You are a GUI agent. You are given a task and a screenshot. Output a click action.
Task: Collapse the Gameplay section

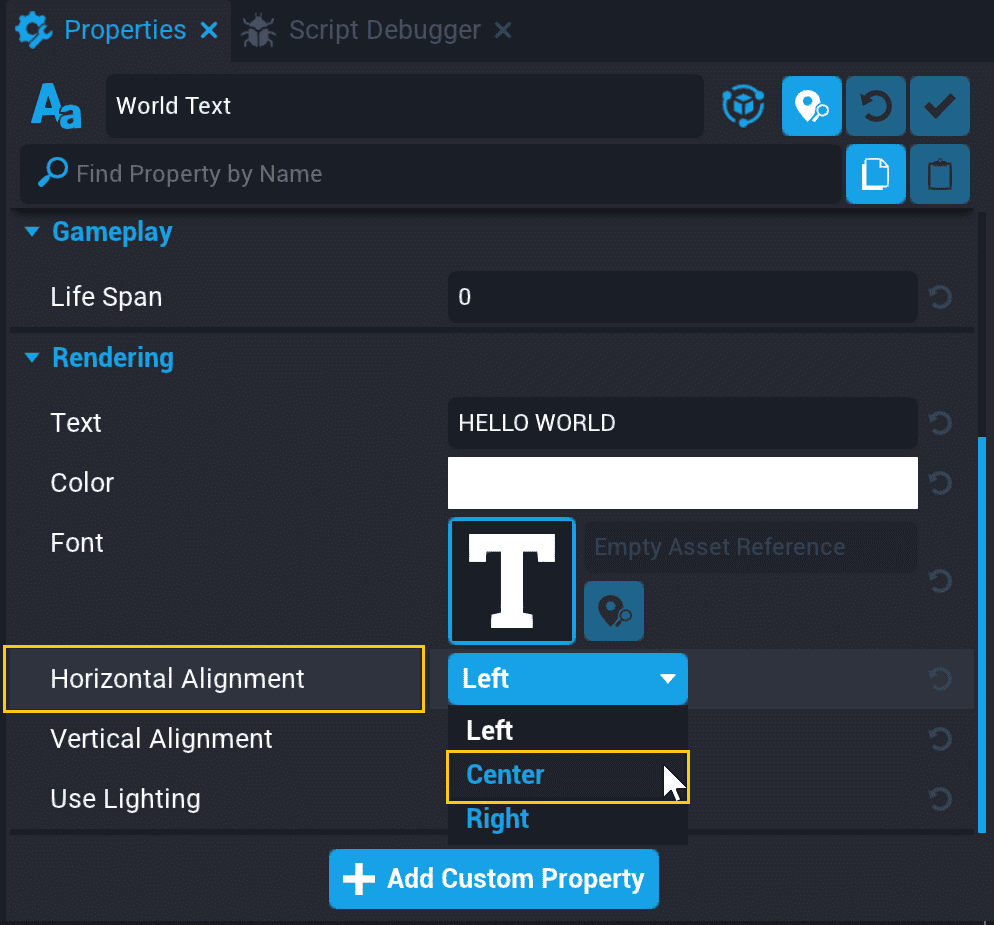click(x=32, y=231)
